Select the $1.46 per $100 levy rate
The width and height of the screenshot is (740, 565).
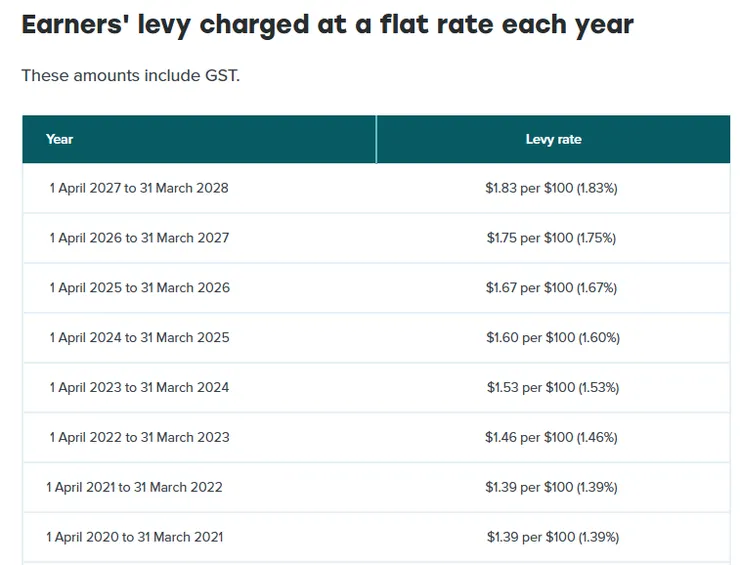[x=553, y=437]
